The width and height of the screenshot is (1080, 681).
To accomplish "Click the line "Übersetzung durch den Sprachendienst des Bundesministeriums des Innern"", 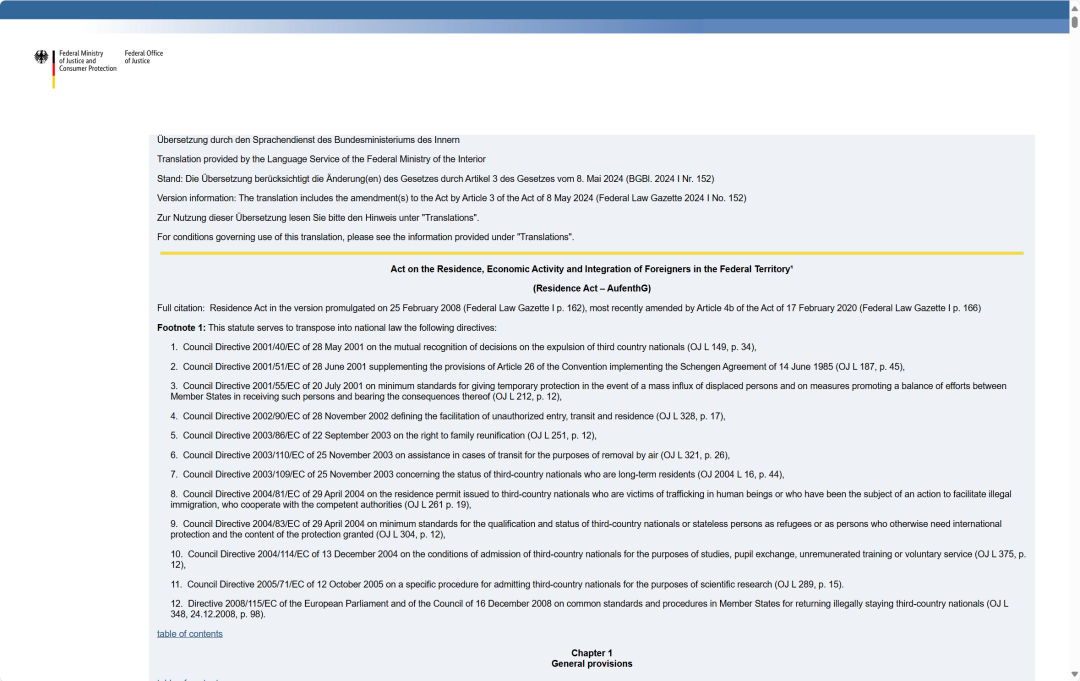I will (308, 140).
